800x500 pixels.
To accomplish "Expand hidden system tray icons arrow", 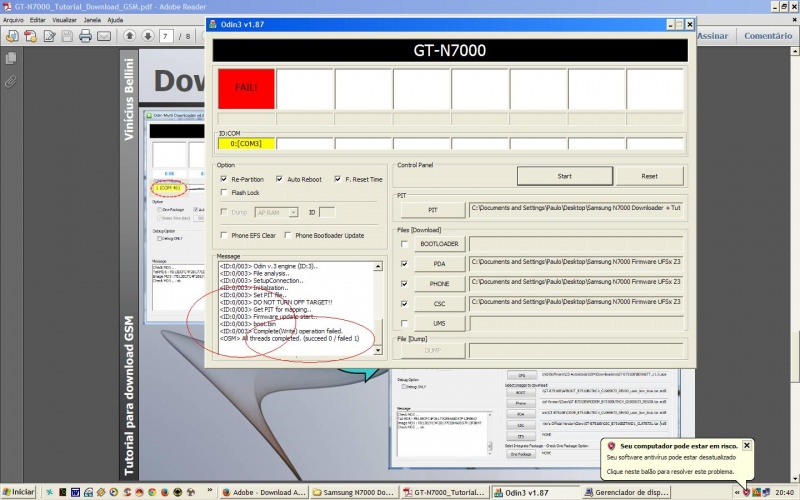I will coord(737,492).
